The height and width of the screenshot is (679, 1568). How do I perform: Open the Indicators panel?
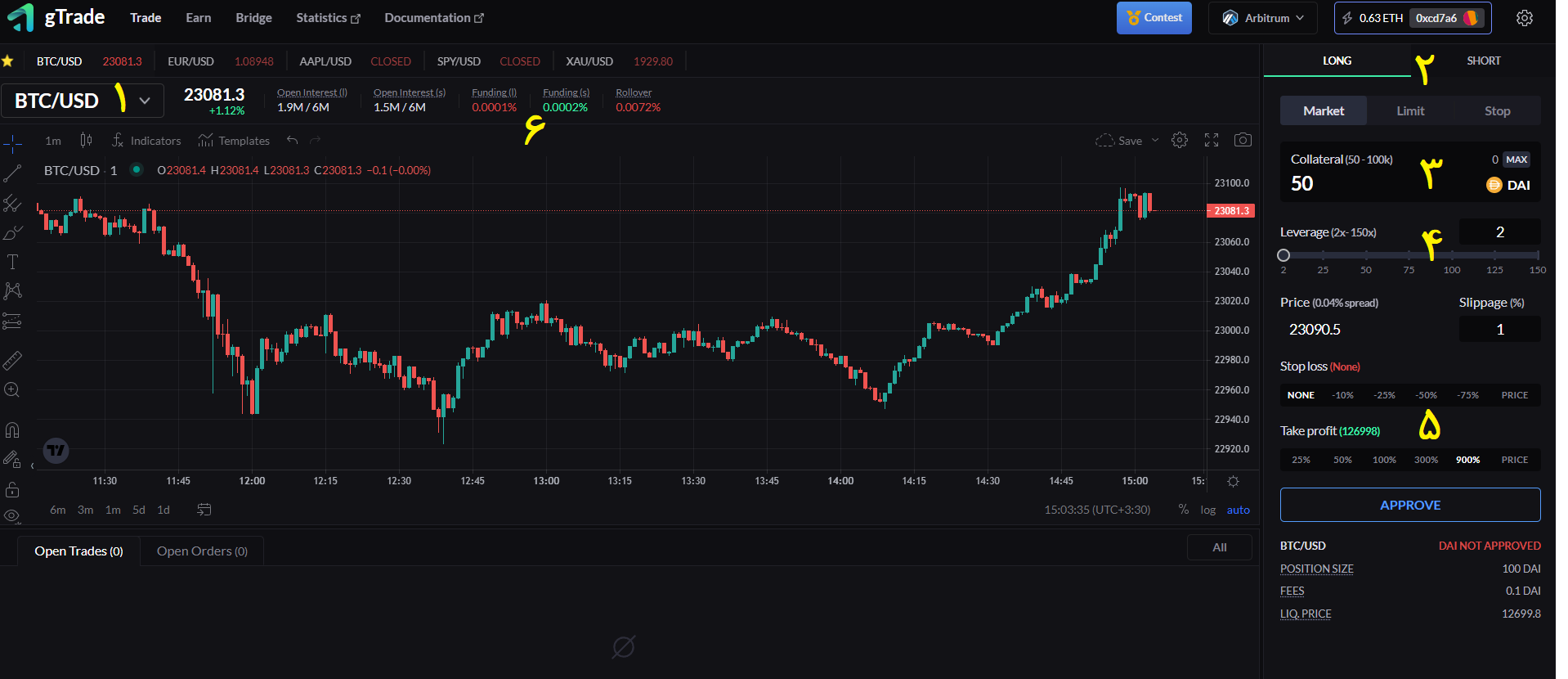click(146, 141)
